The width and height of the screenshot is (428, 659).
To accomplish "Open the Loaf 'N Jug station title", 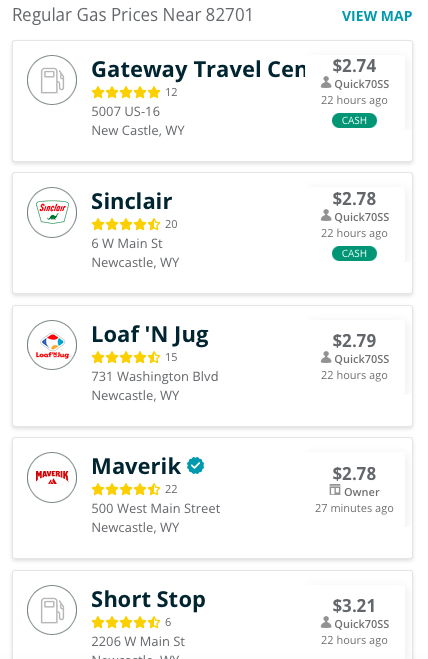I will [150, 335].
